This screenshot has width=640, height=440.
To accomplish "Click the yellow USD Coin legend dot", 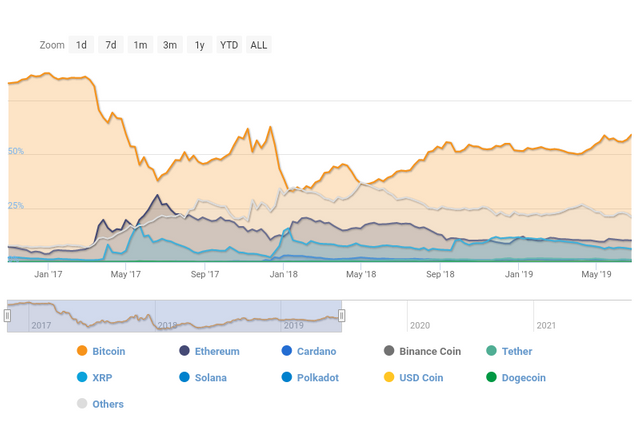I will pos(389,377).
